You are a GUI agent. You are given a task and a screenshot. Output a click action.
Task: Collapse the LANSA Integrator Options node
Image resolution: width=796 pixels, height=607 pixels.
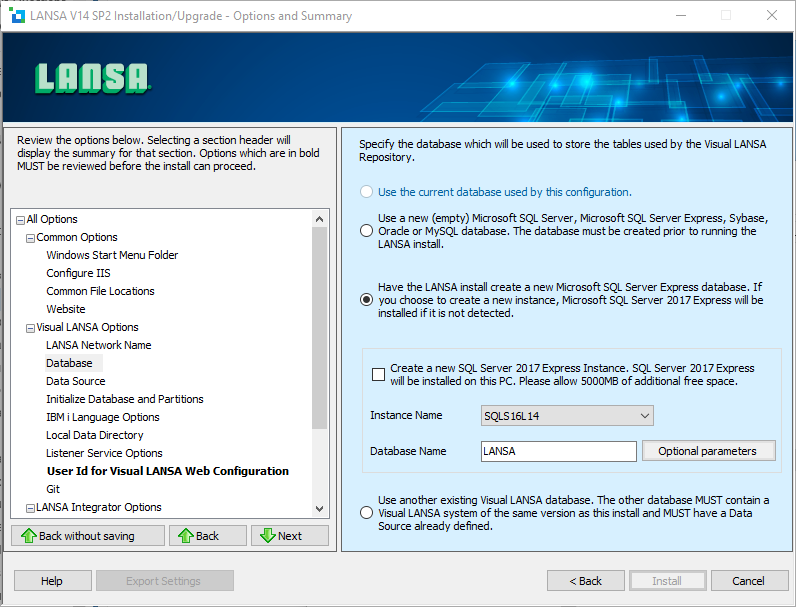(x=30, y=508)
